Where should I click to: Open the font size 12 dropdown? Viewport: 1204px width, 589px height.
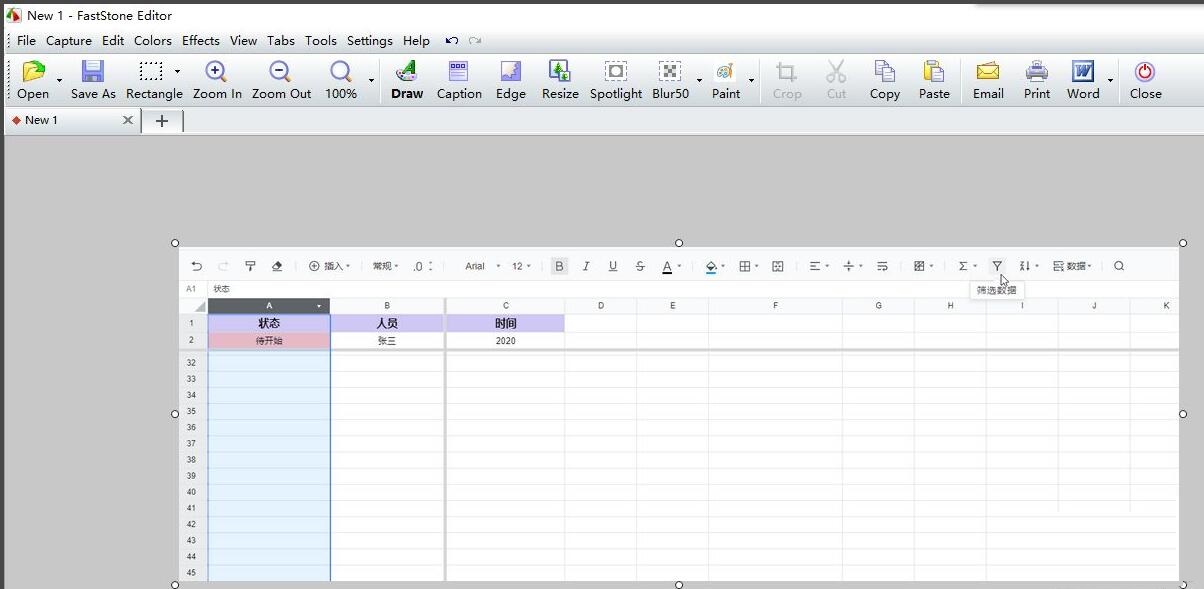click(522, 266)
